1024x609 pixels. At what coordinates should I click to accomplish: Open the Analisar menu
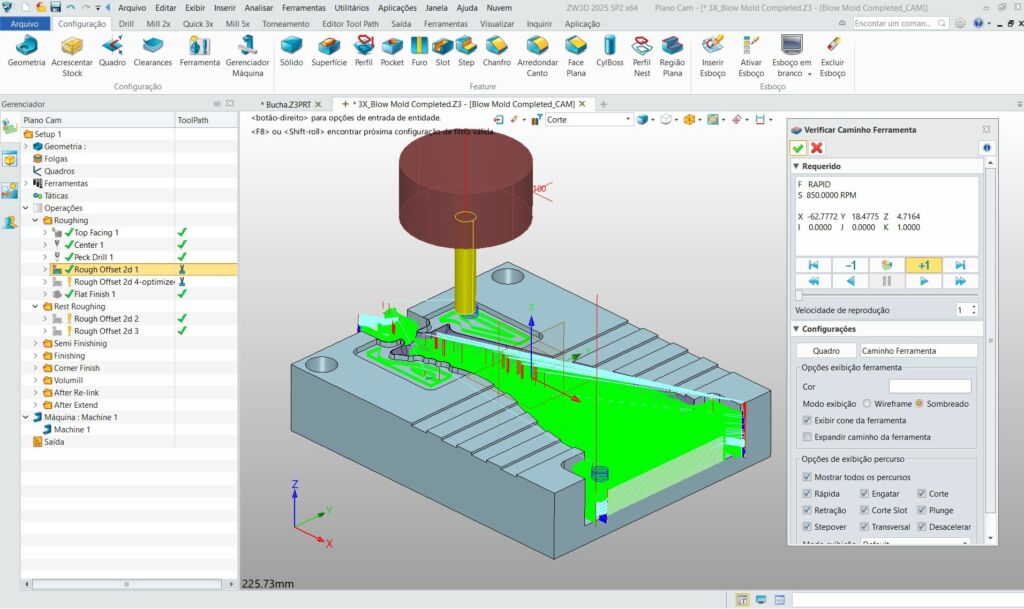point(259,8)
